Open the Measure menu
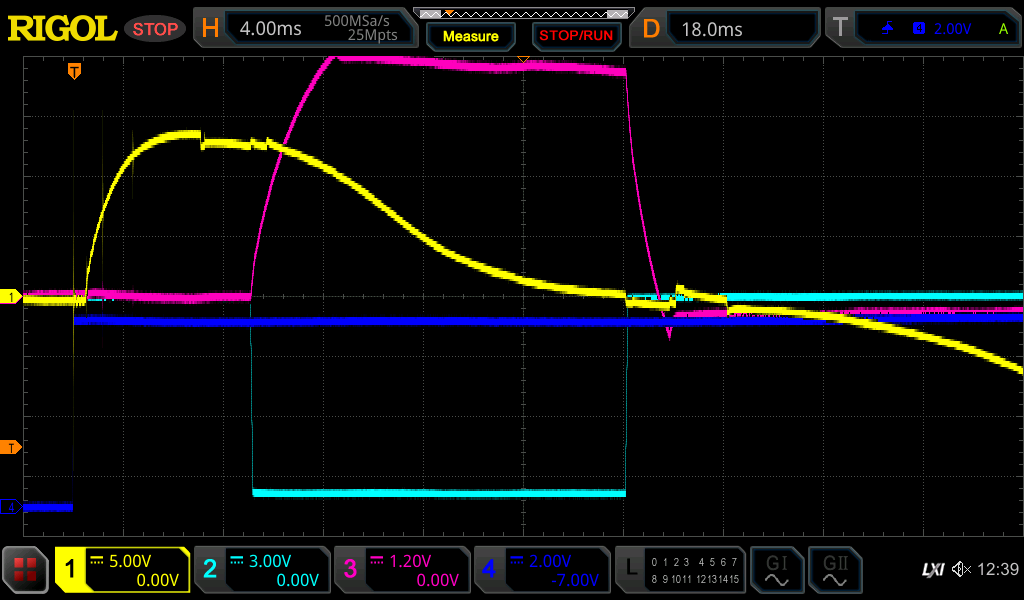The width and height of the screenshot is (1024, 600). [470, 36]
